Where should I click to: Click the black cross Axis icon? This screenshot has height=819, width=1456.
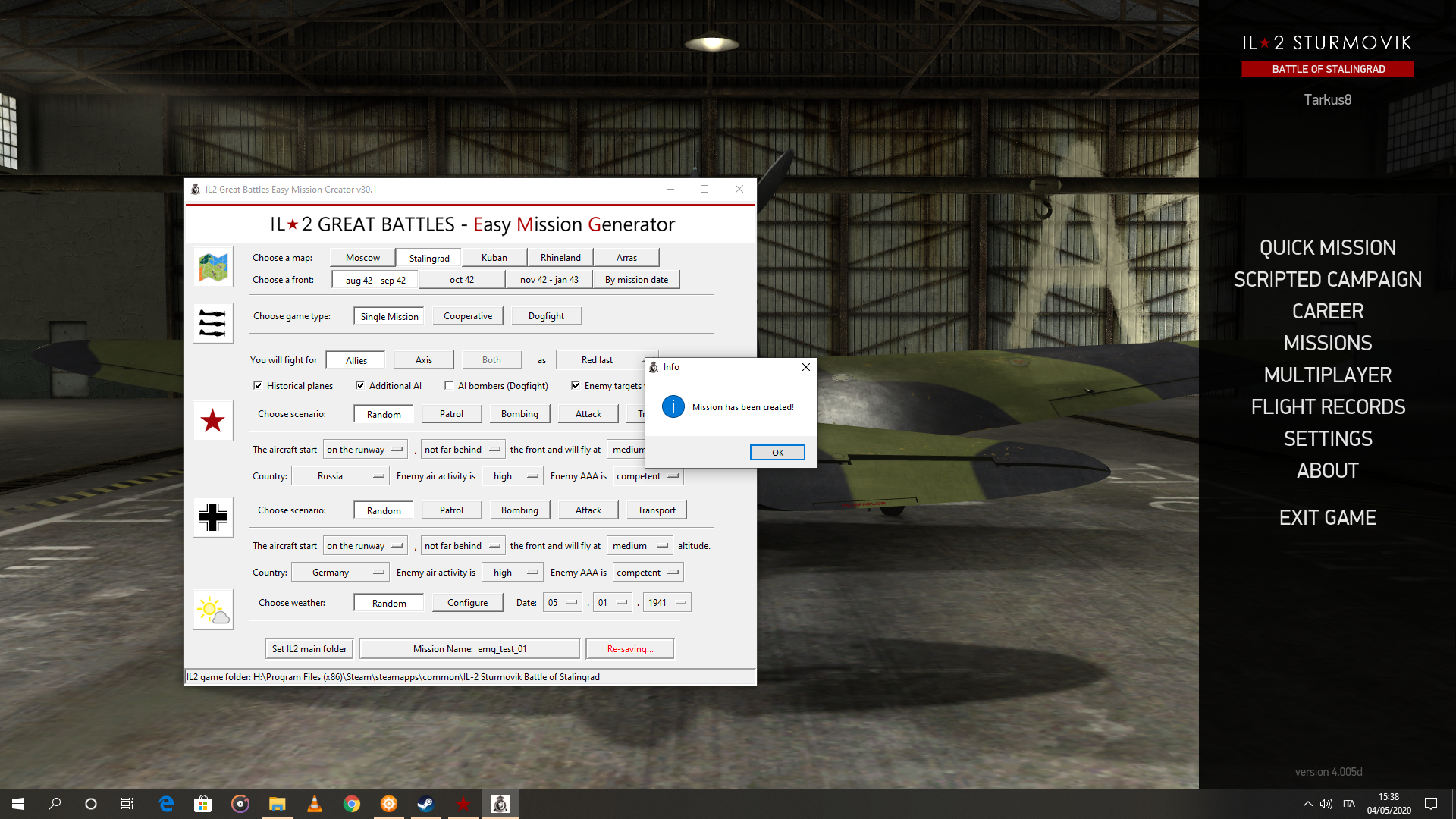(213, 517)
